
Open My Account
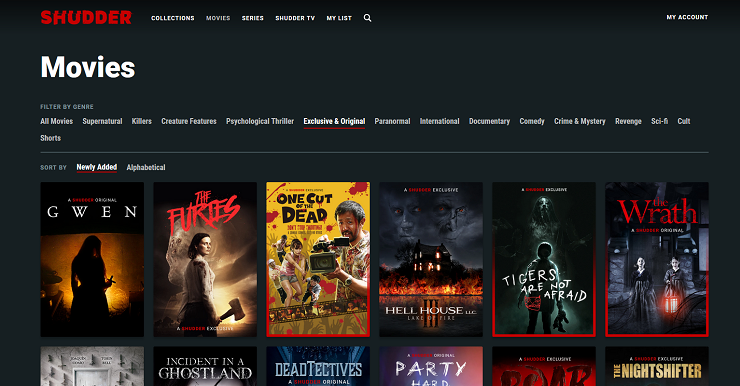[x=687, y=17]
